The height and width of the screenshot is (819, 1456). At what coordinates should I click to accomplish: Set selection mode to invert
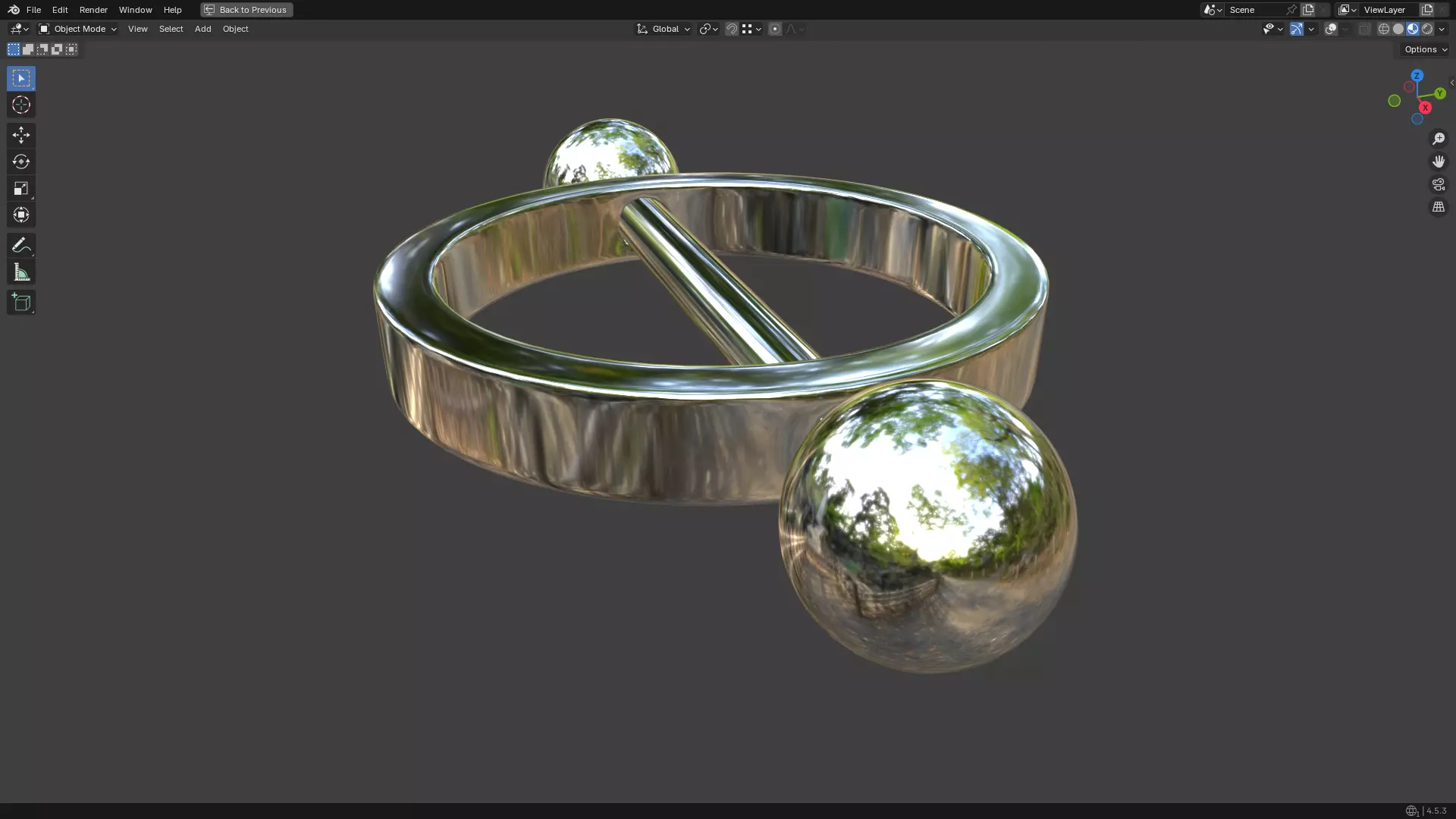pos(57,49)
